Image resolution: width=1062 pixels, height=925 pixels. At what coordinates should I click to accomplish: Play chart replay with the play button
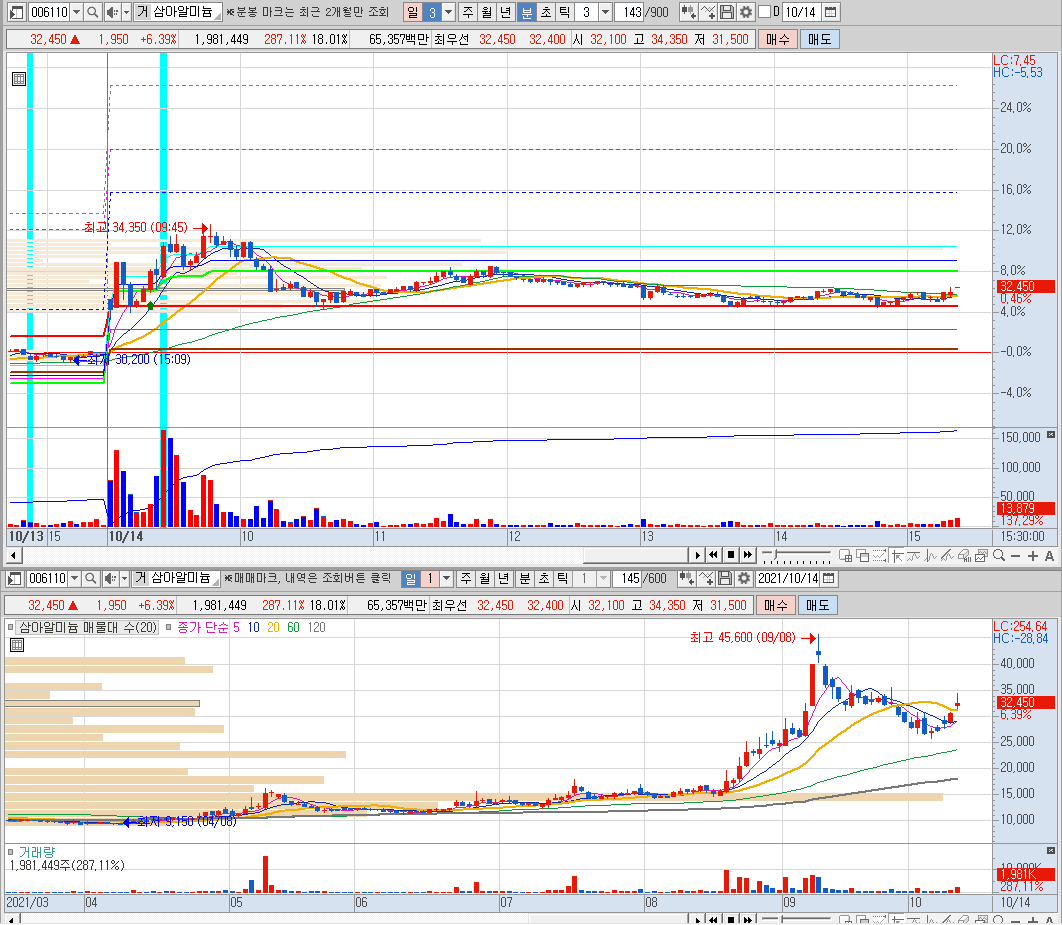pos(698,556)
